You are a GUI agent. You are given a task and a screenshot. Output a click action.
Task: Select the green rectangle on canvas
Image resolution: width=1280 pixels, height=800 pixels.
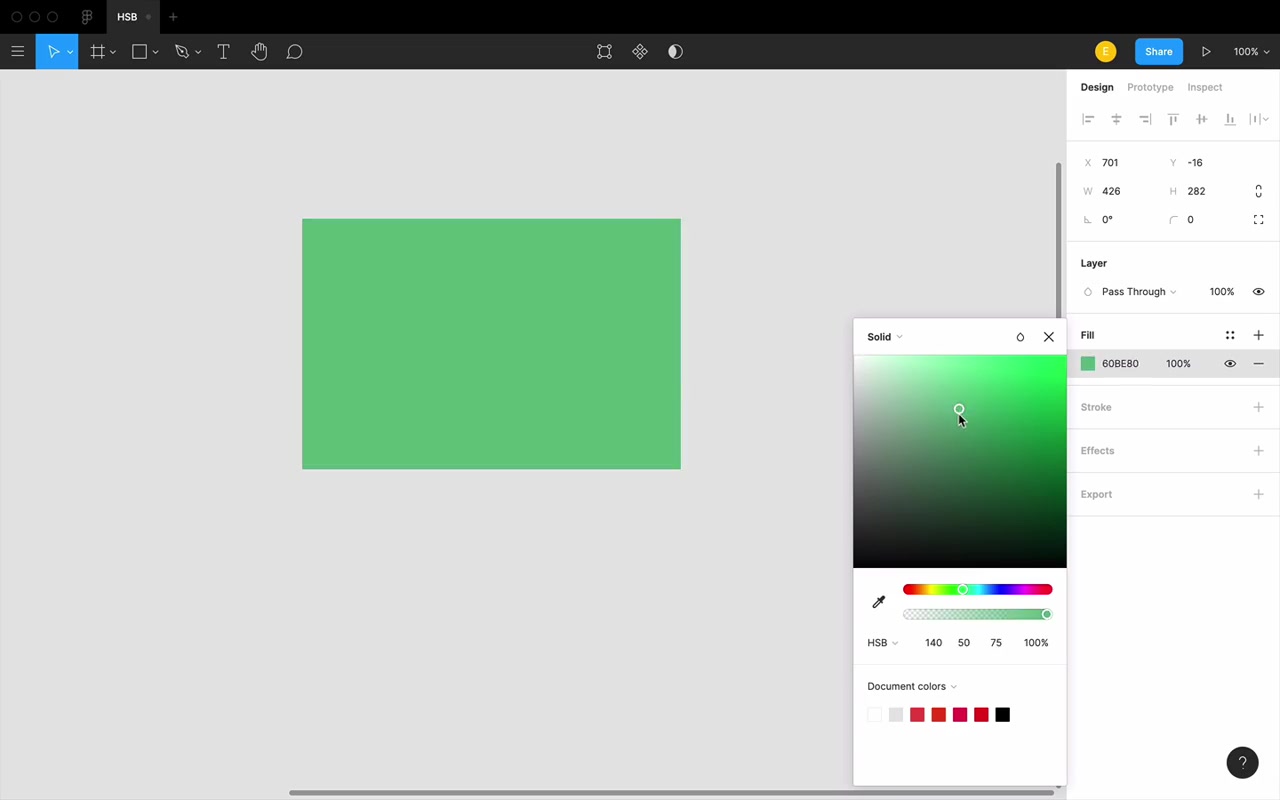[x=491, y=344]
